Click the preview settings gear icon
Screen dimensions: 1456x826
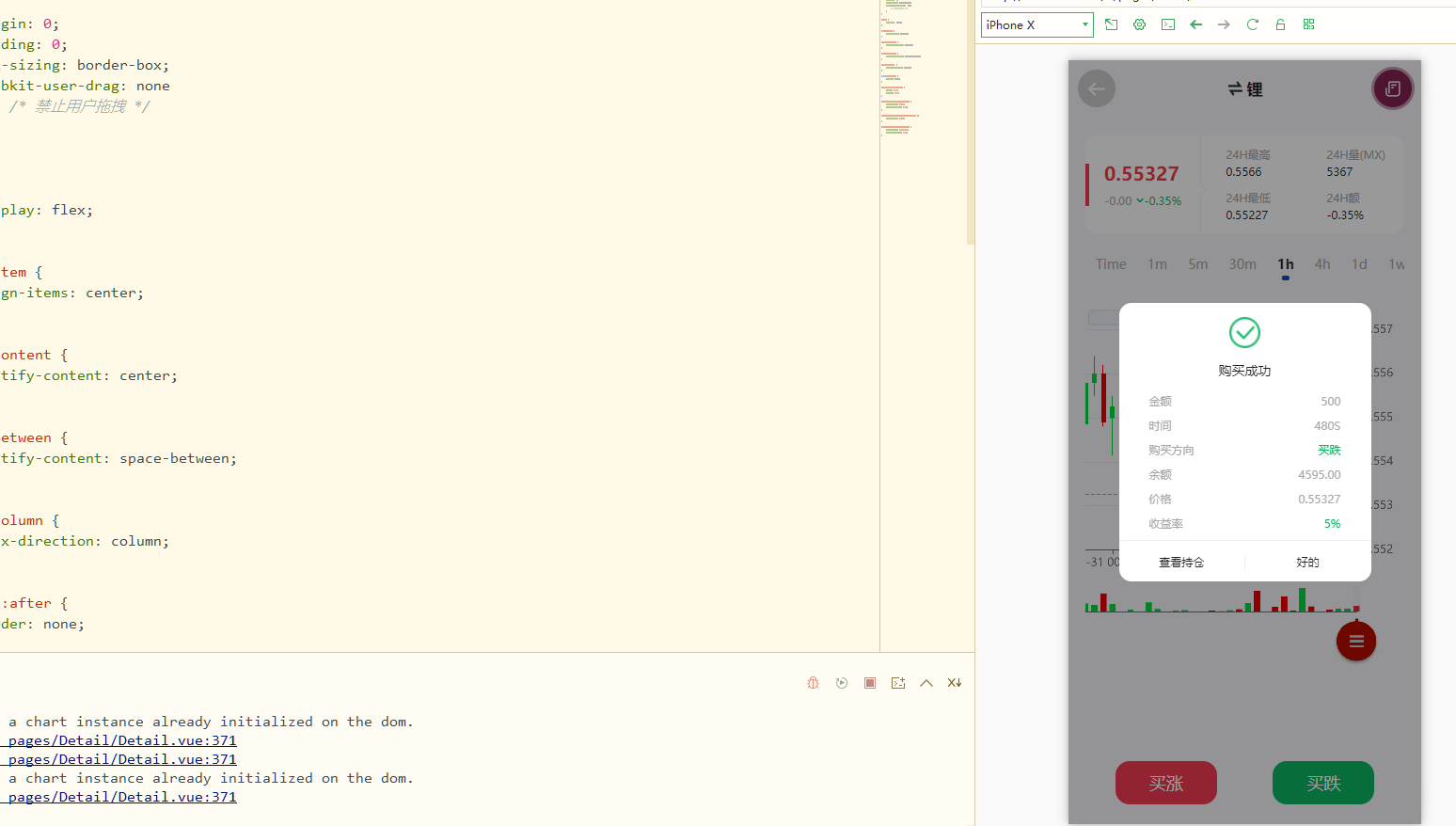[1139, 24]
